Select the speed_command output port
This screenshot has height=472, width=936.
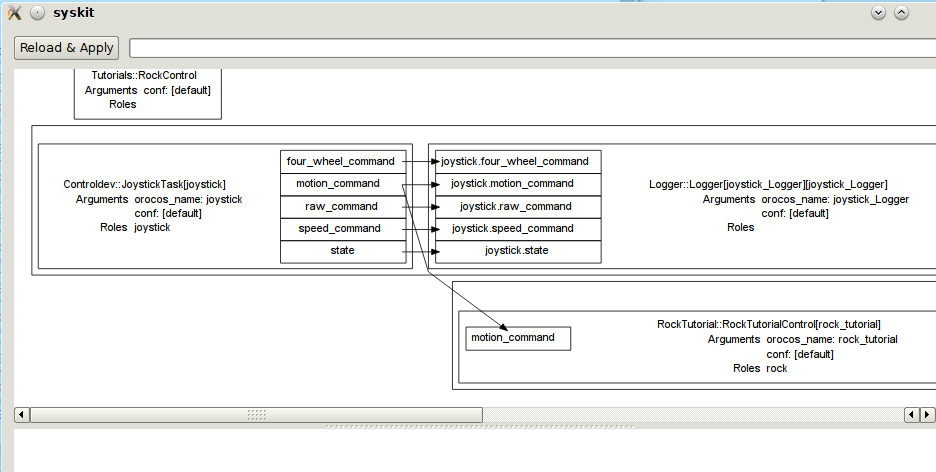click(343, 229)
